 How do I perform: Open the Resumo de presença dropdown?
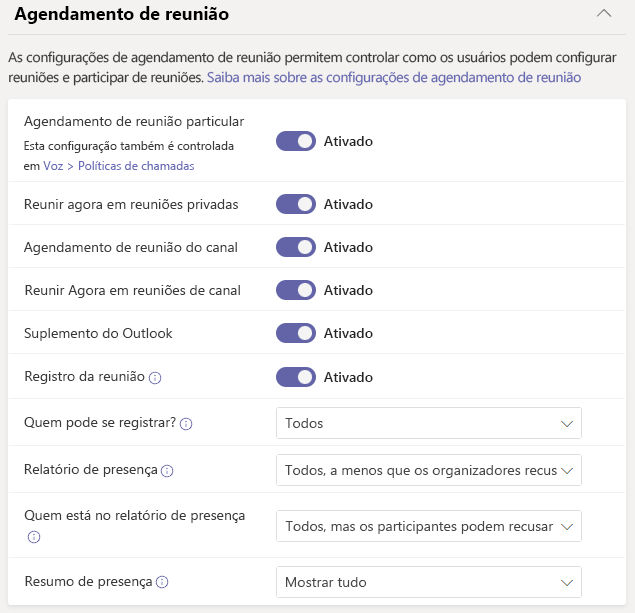pos(428,582)
